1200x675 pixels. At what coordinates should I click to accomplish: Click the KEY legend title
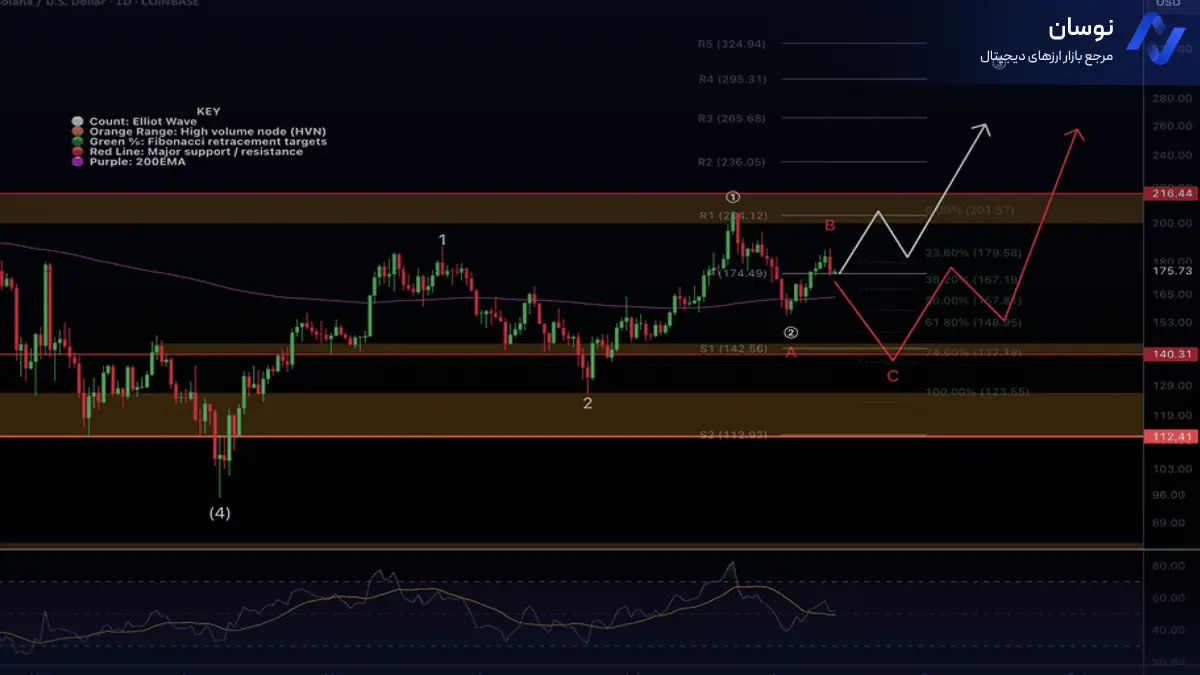click(x=208, y=112)
